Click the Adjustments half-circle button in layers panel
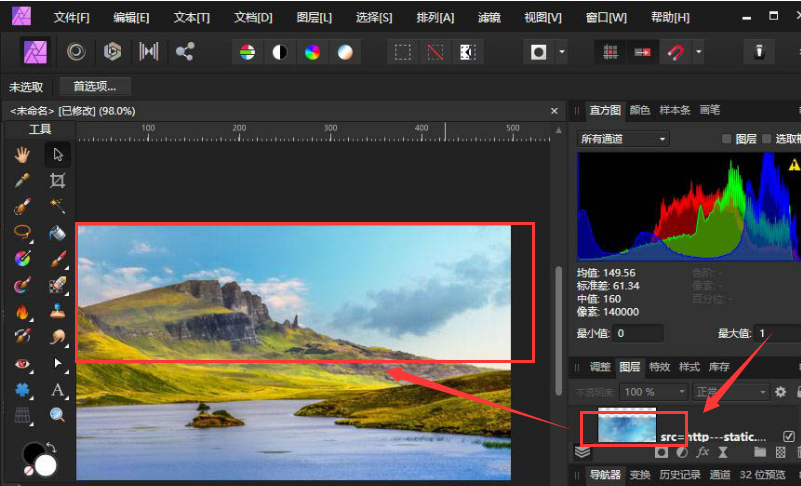Viewport: 801px width, 486px height. [682, 452]
